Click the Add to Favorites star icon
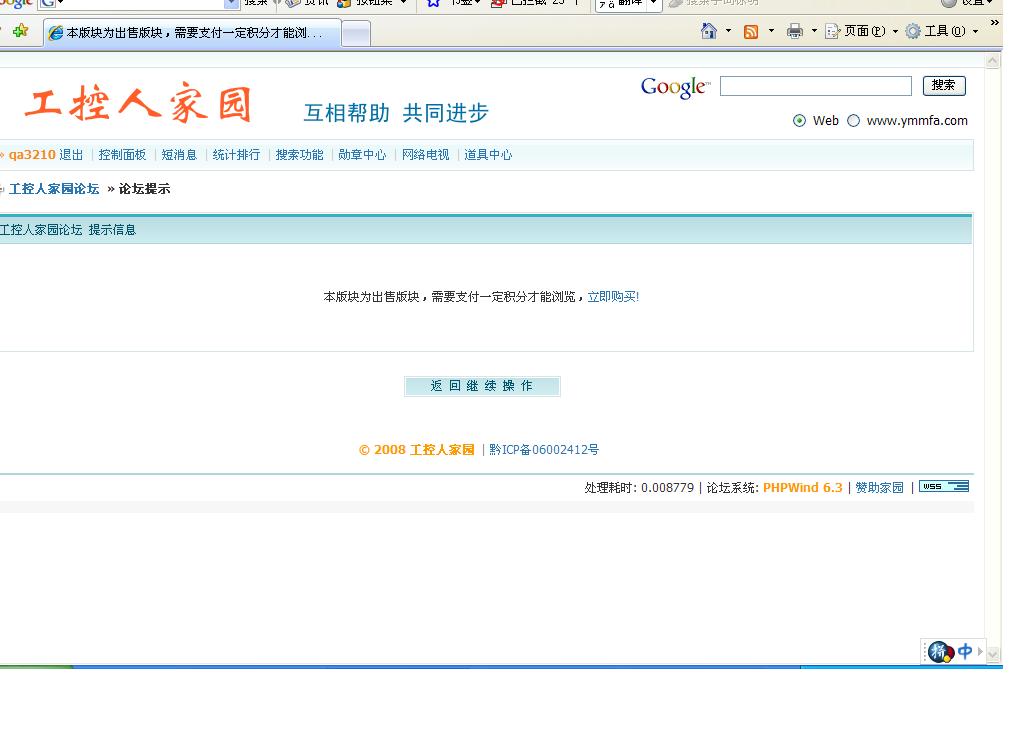This screenshot has height=742, width=1024. coord(21,32)
